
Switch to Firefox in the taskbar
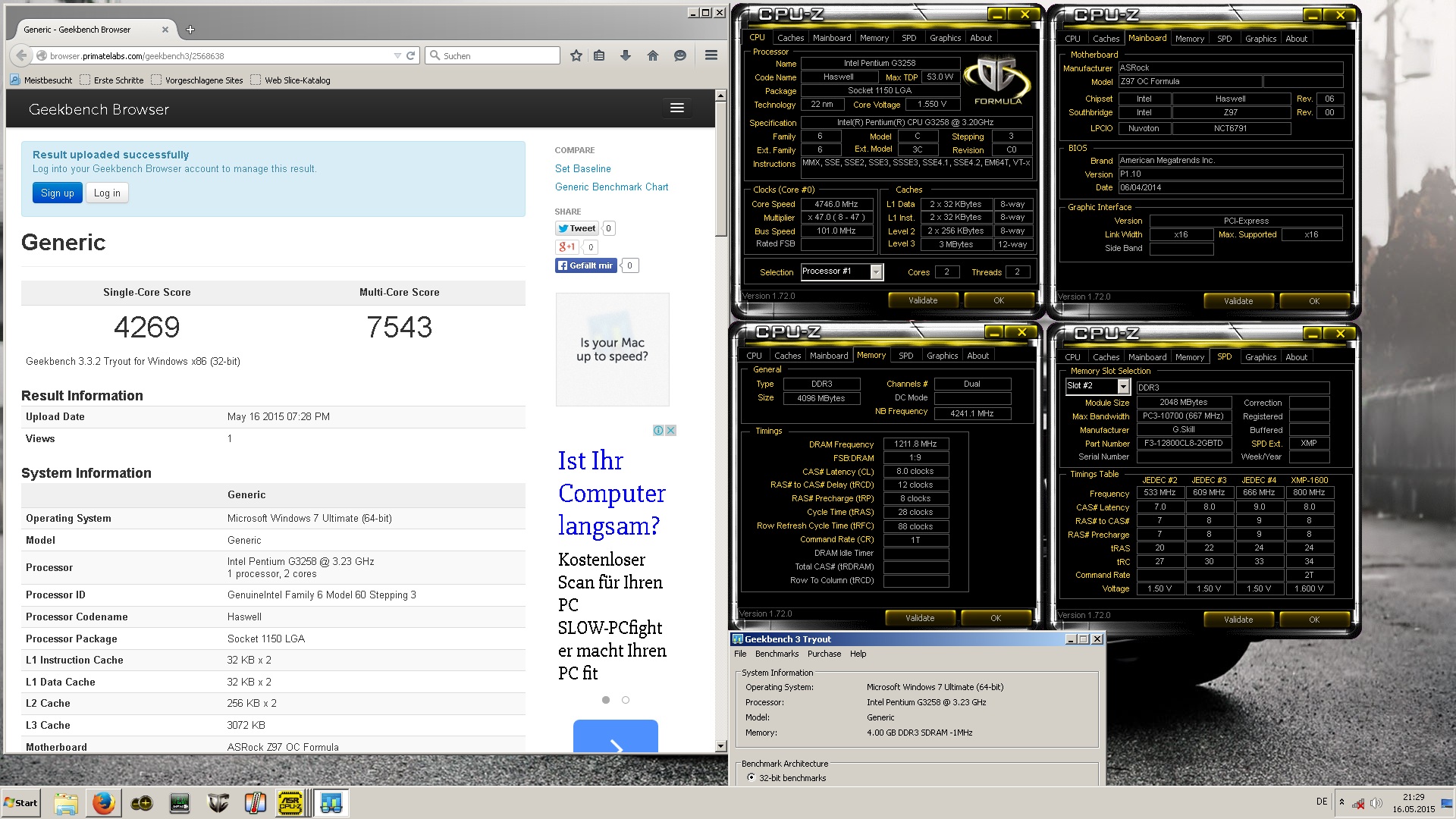[x=104, y=803]
